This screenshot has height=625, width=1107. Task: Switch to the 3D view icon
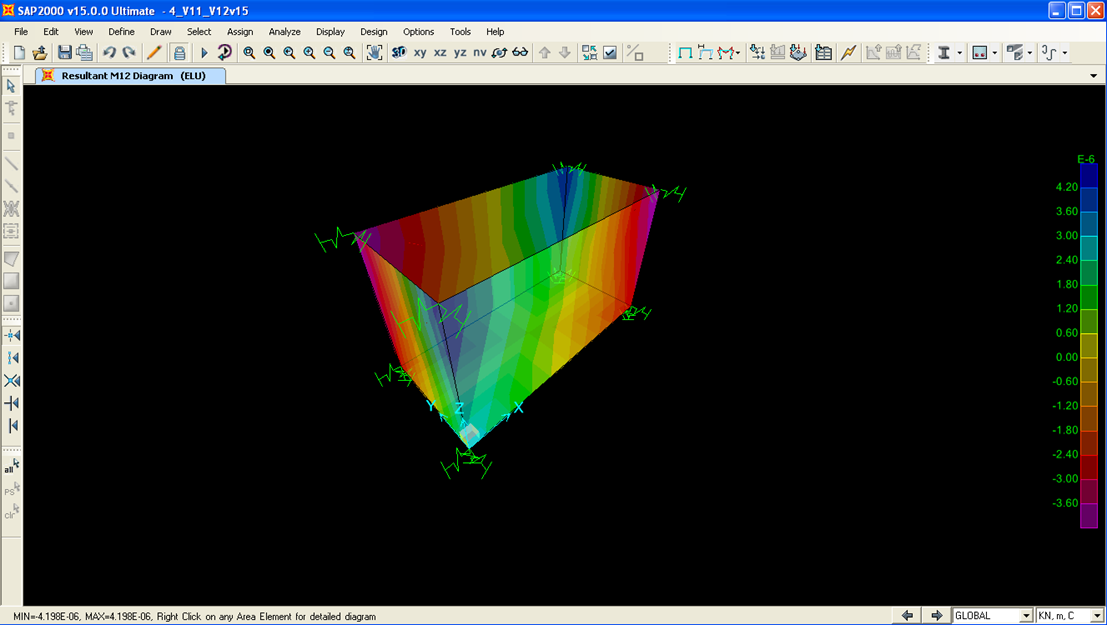tap(399, 53)
